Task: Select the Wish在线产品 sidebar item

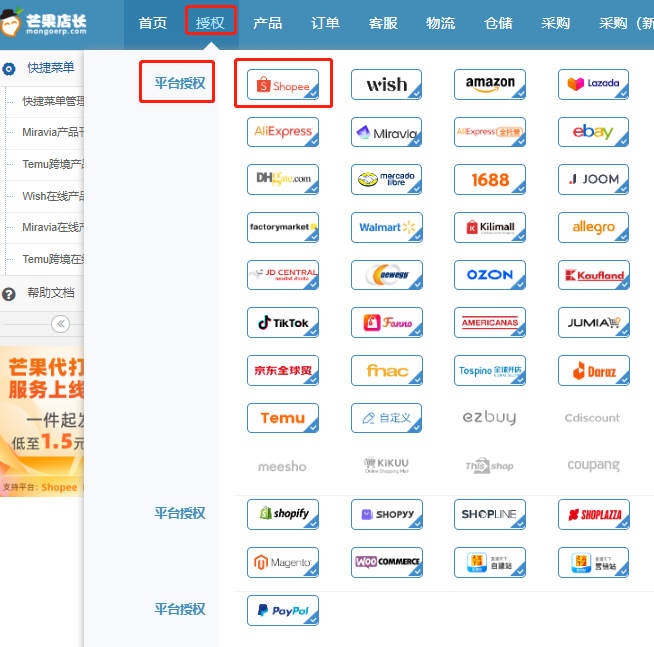Action: (53, 196)
